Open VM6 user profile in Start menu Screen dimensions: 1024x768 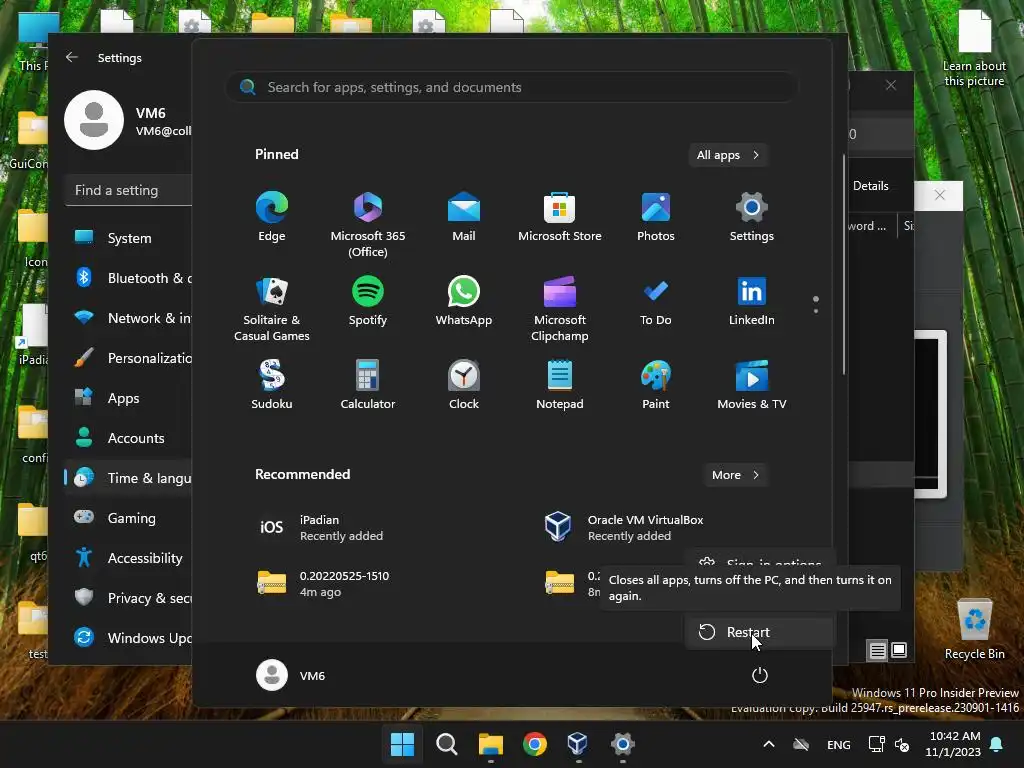tap(291, 675)
